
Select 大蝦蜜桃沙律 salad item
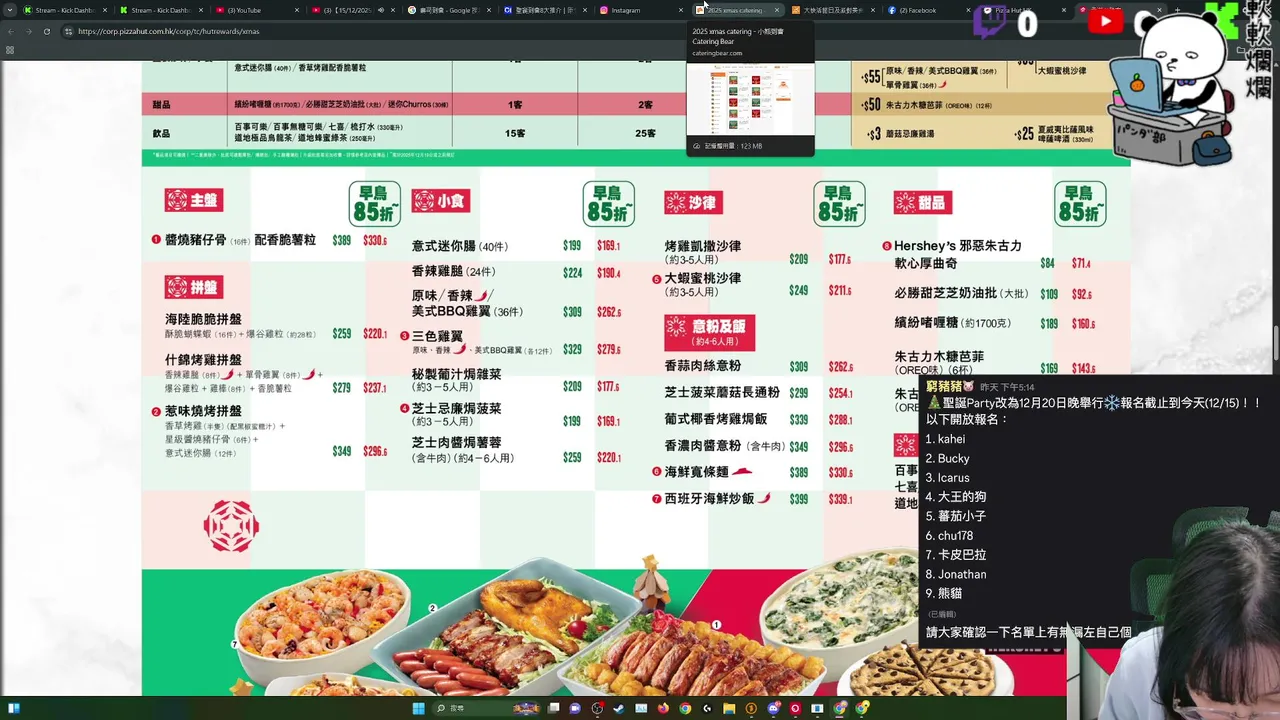(697, 285)
